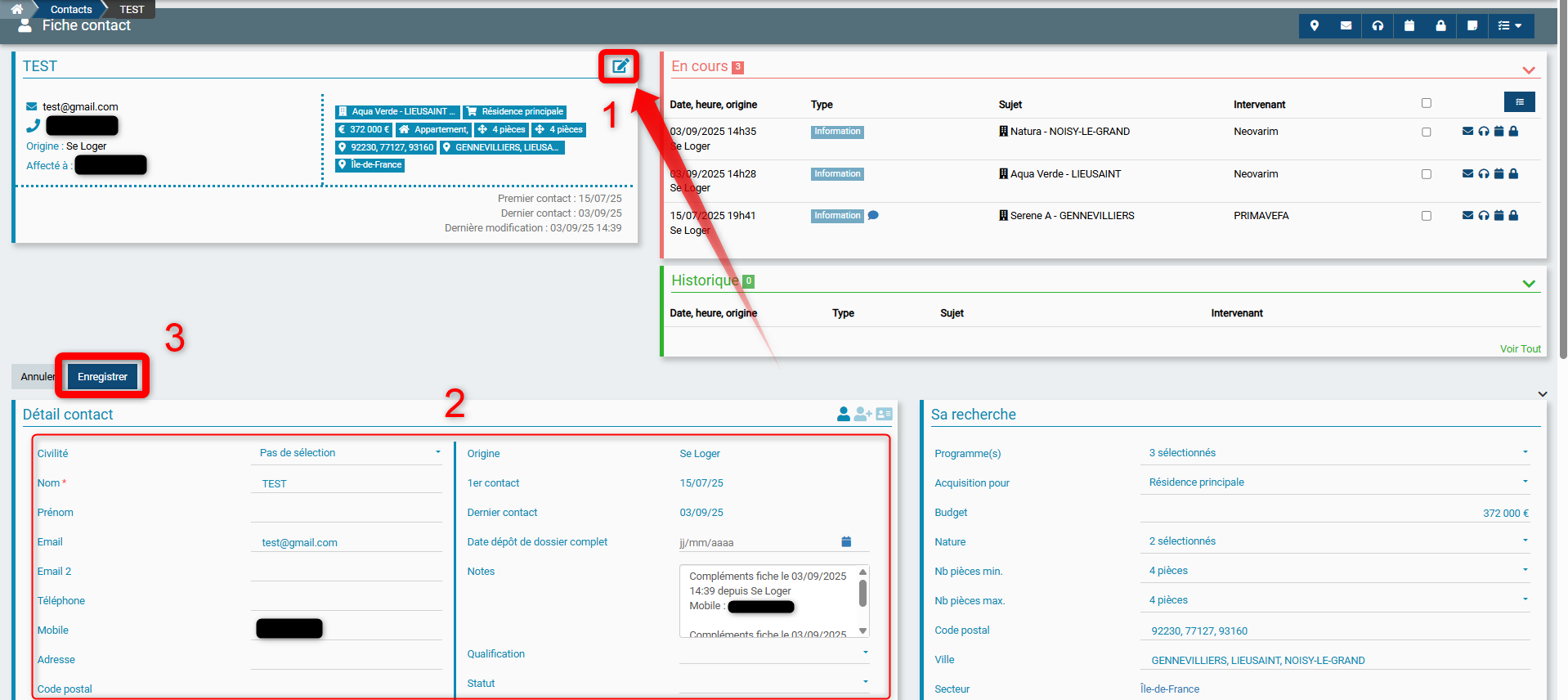Click the envelope icon in Natura row
The width and height of the screenshot is (1568, 700).
1467,132
